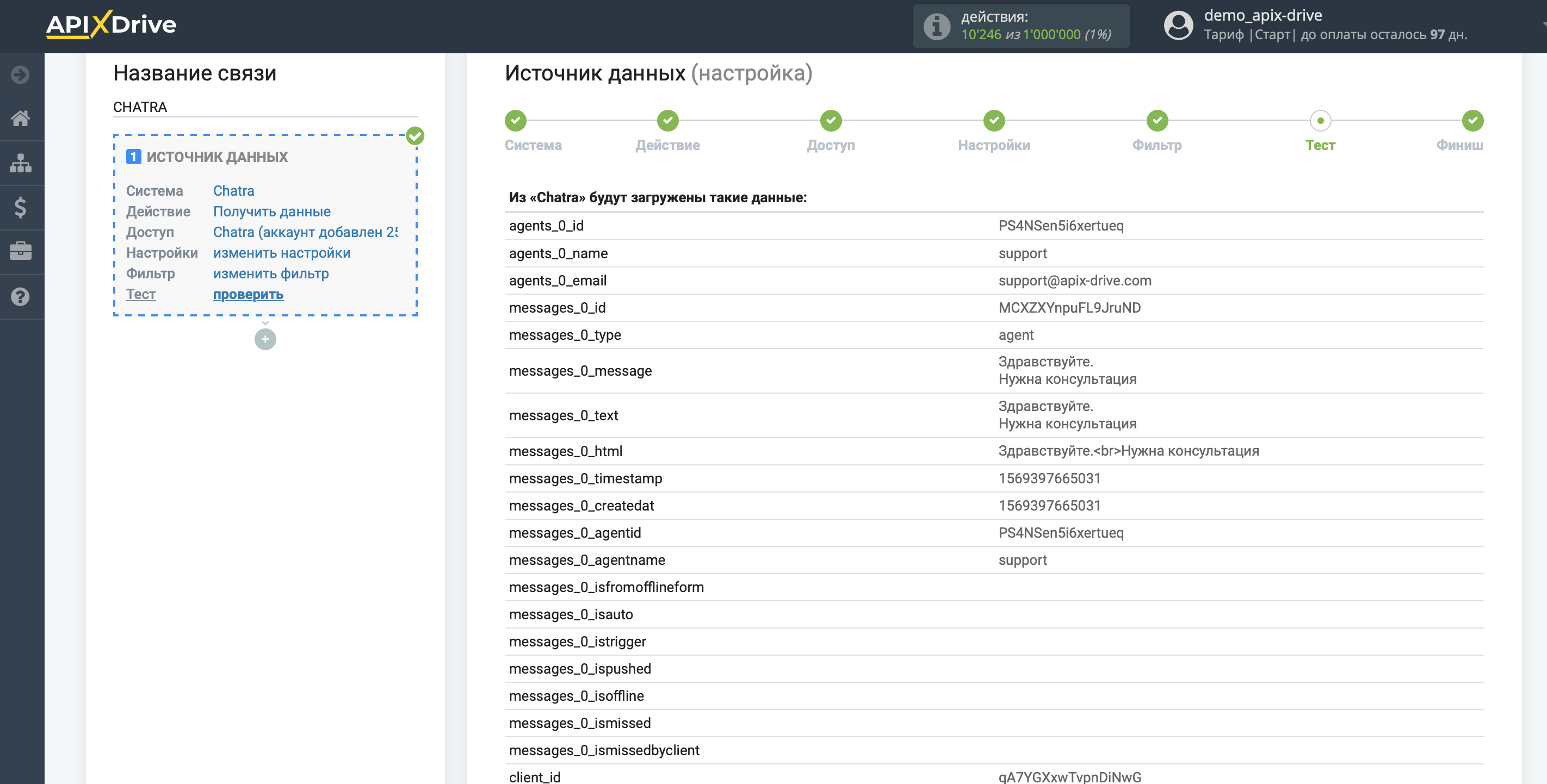This screenshot has height=784, width=1547.
Task: Select the Финиш step label
Action: pyautogui.click(x=1459, y=145)
